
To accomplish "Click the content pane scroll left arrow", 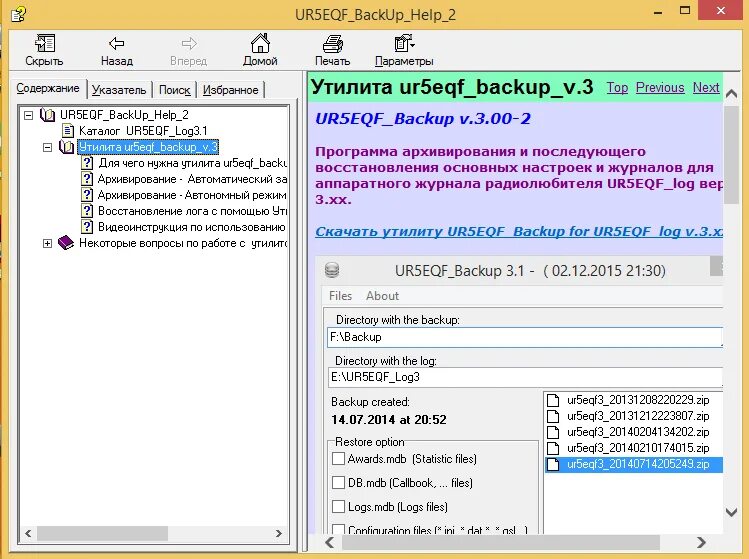I will pos(330,542).
